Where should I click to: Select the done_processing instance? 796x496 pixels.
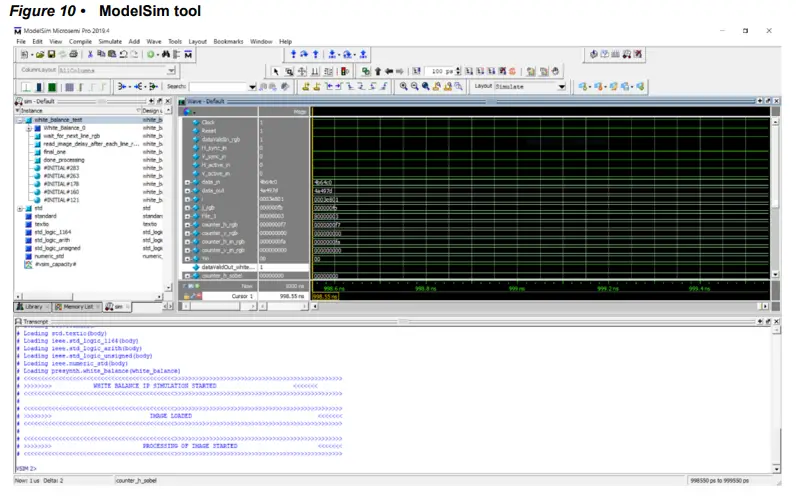[64, 160]
